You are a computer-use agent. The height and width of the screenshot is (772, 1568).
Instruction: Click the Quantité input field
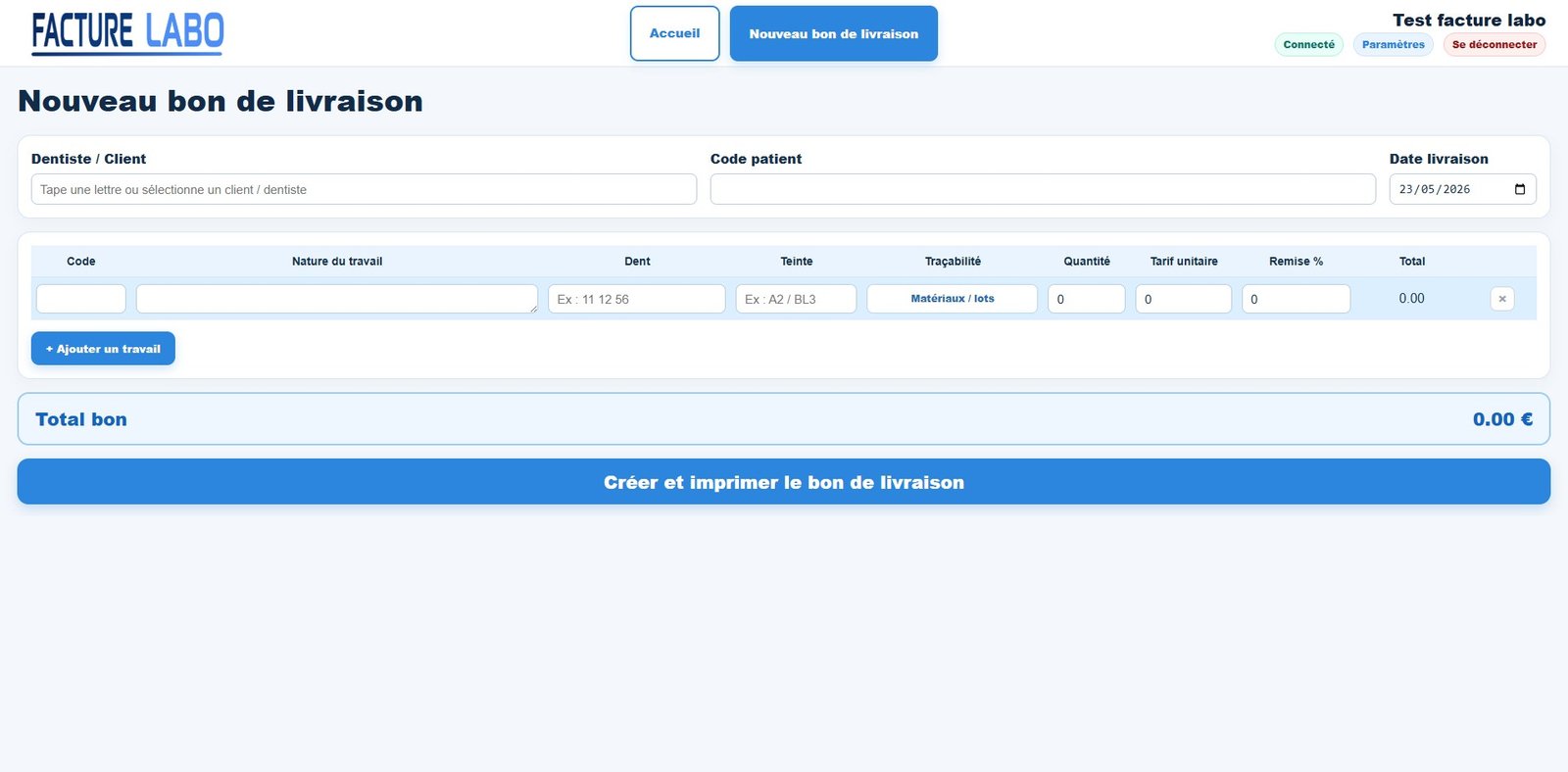1087,299
